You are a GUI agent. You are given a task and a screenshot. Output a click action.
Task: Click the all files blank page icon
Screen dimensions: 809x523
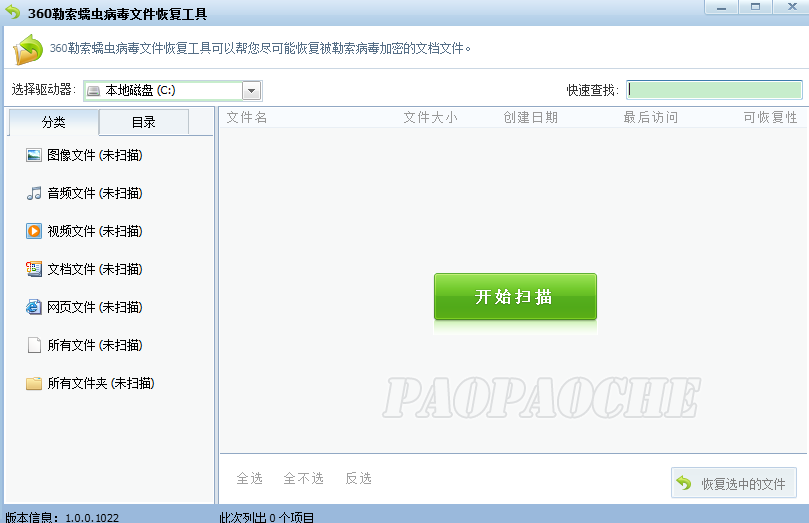pyautogui.click(x=34, y=345)
